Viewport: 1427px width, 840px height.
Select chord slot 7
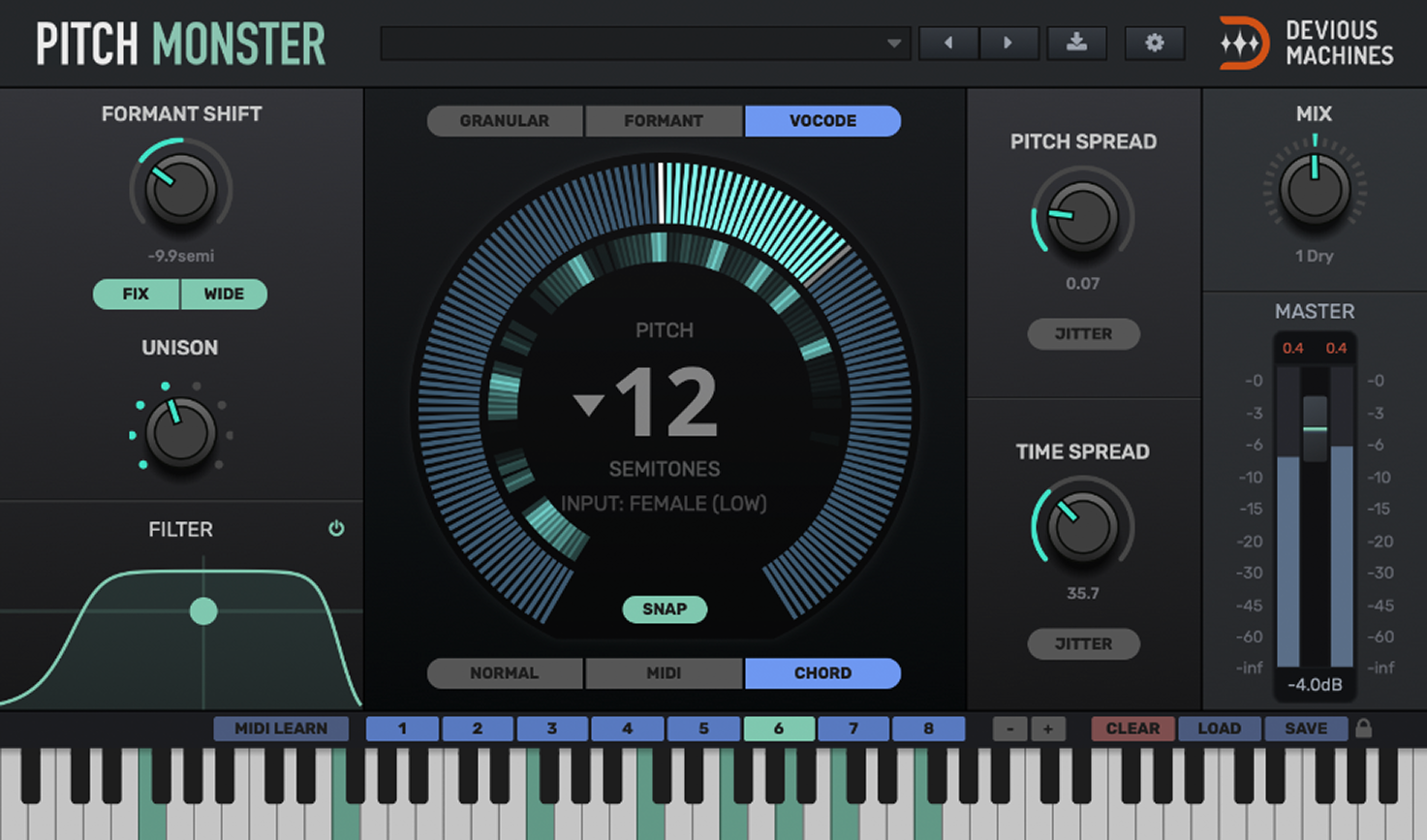[x=853, y=729]
